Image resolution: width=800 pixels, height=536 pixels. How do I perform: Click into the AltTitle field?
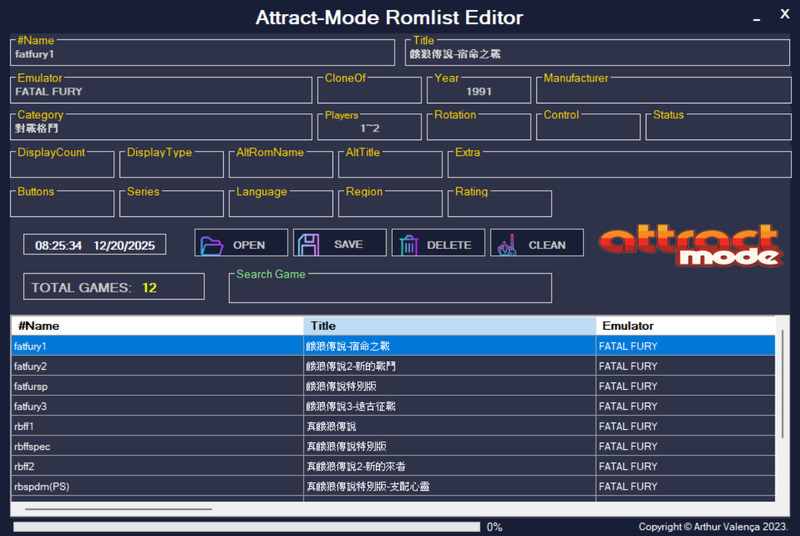pyautogui.click(x=390, y=166)
